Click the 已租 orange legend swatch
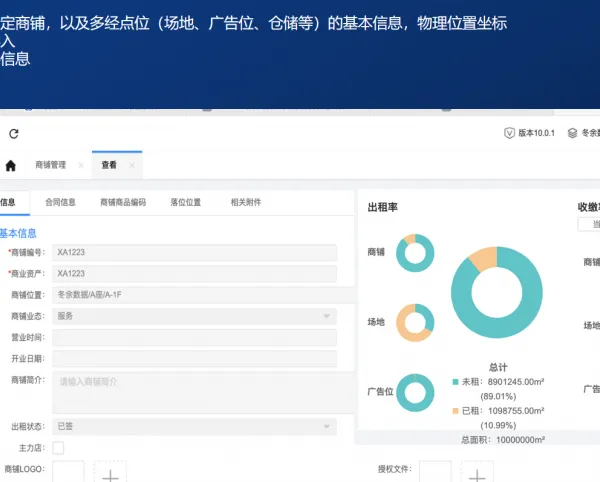The width and height of the screenshot is (600, 482). tap(455, 411)
